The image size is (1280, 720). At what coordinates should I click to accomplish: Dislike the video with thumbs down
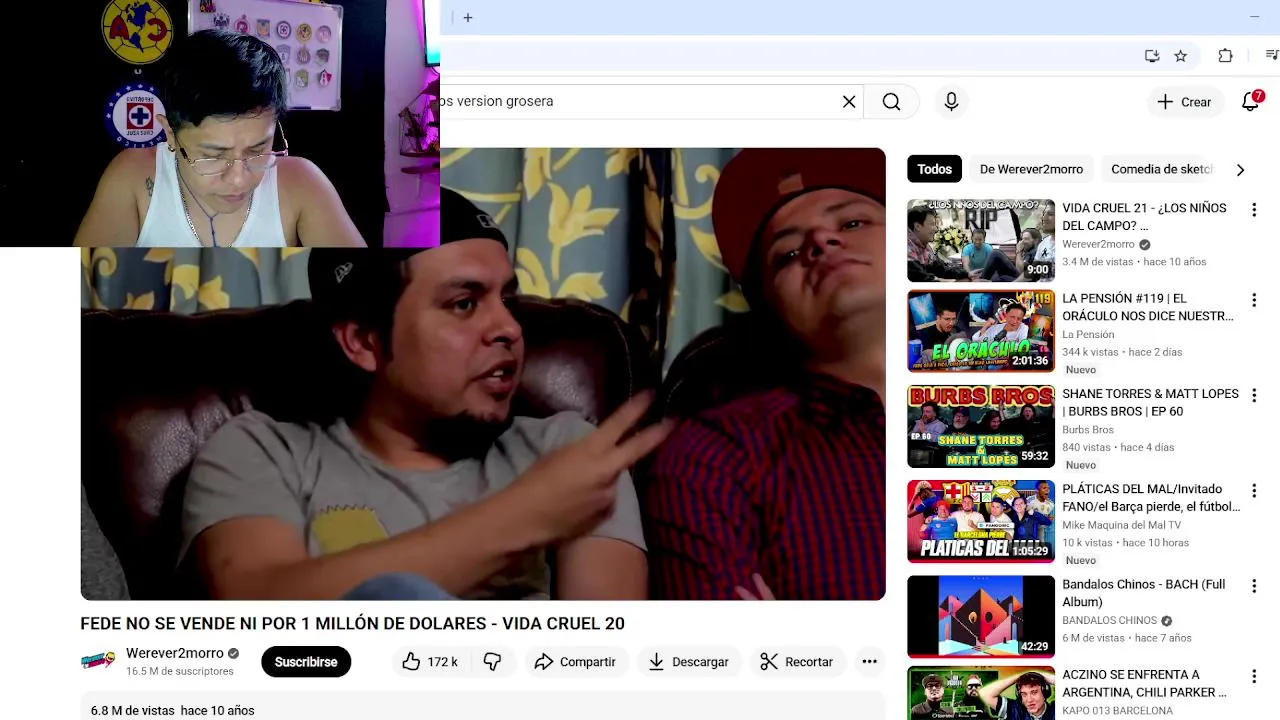(492, 662)
